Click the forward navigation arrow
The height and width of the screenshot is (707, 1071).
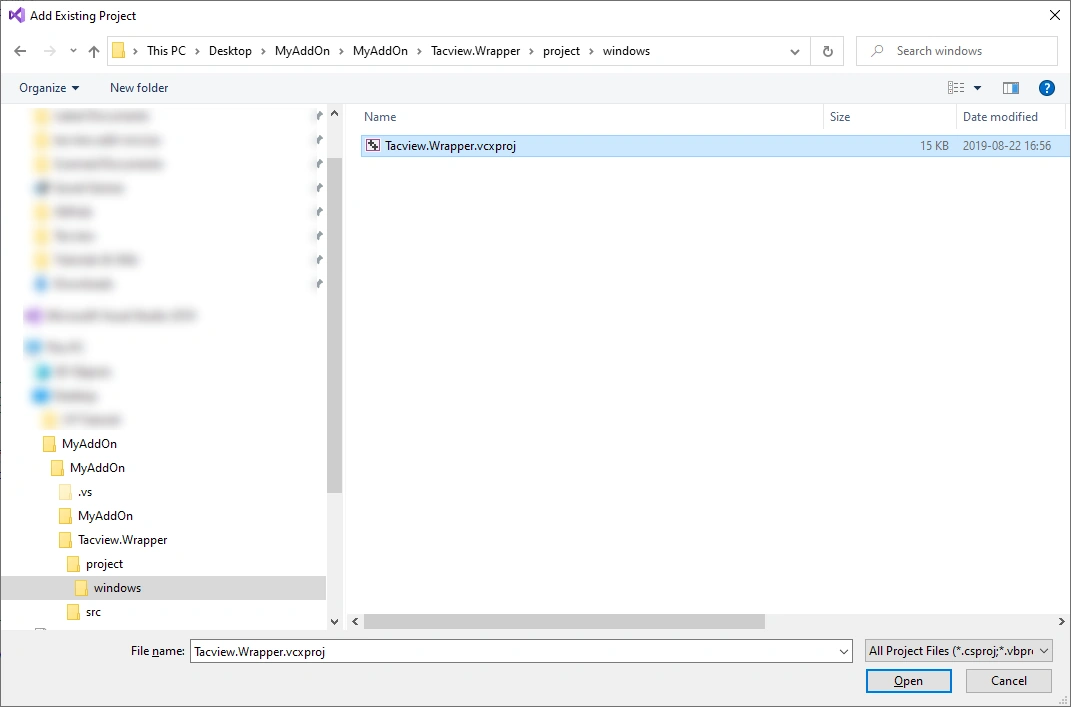click(49, 51)
